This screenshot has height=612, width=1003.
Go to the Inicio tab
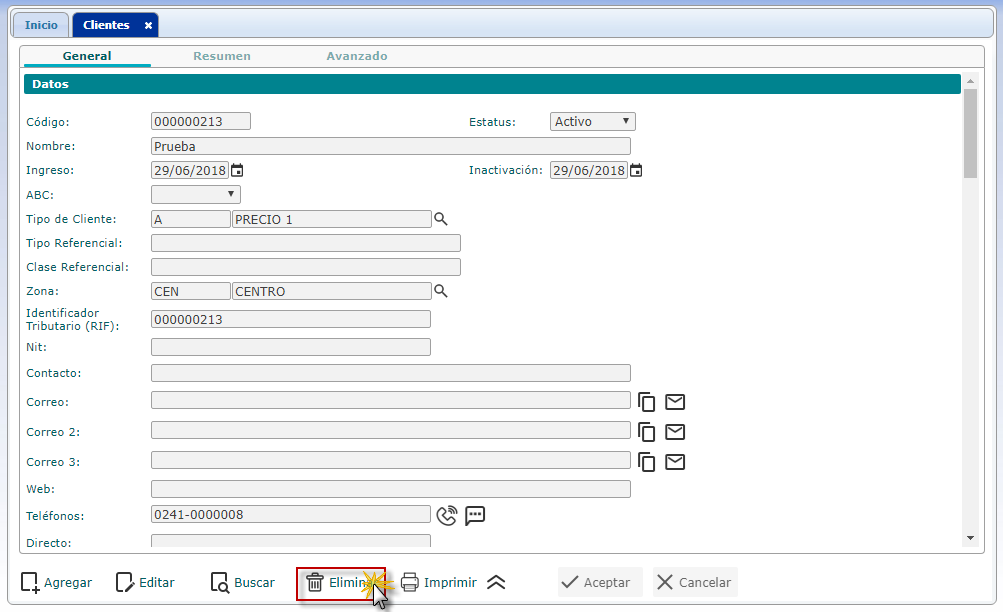coord(41,25)
